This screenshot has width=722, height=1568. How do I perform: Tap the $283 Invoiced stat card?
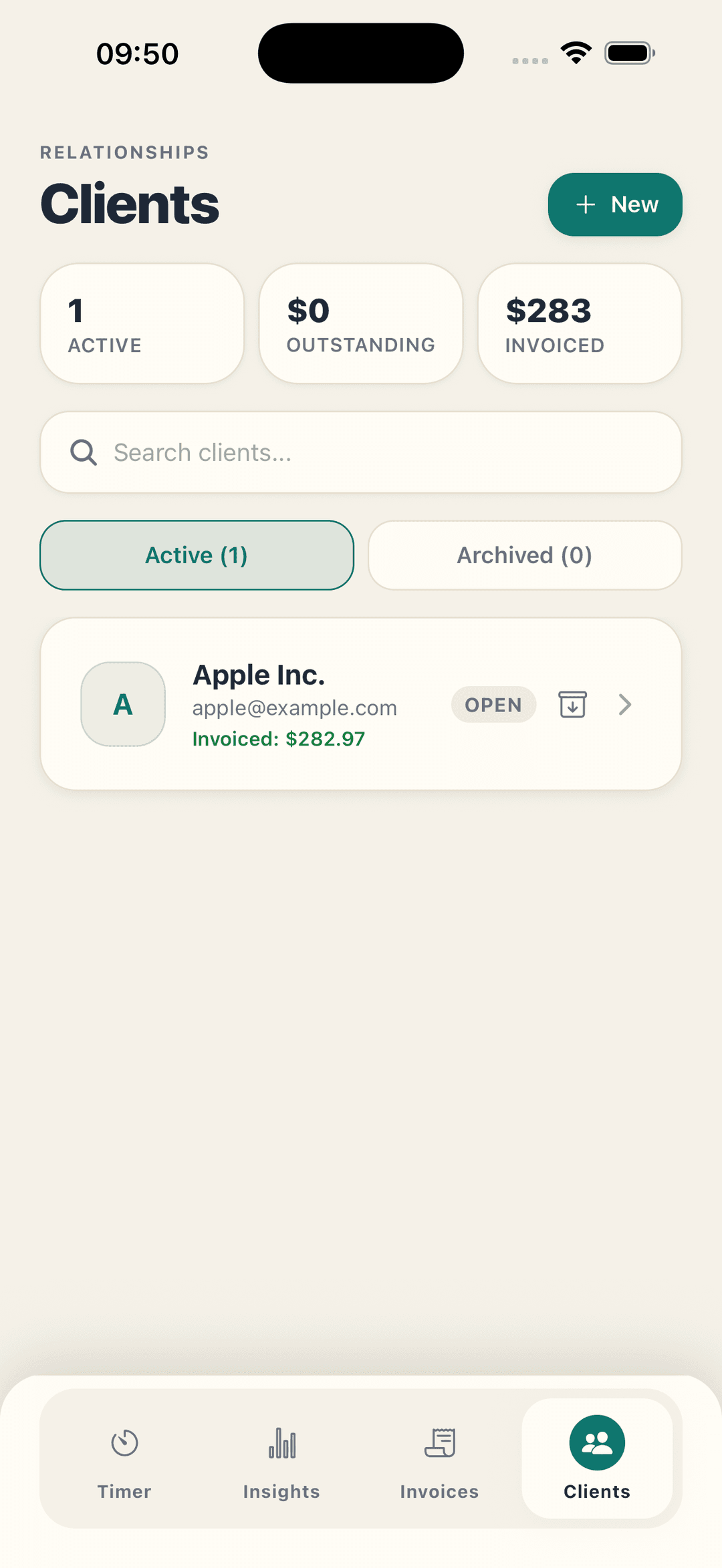(x=580, y=323)
